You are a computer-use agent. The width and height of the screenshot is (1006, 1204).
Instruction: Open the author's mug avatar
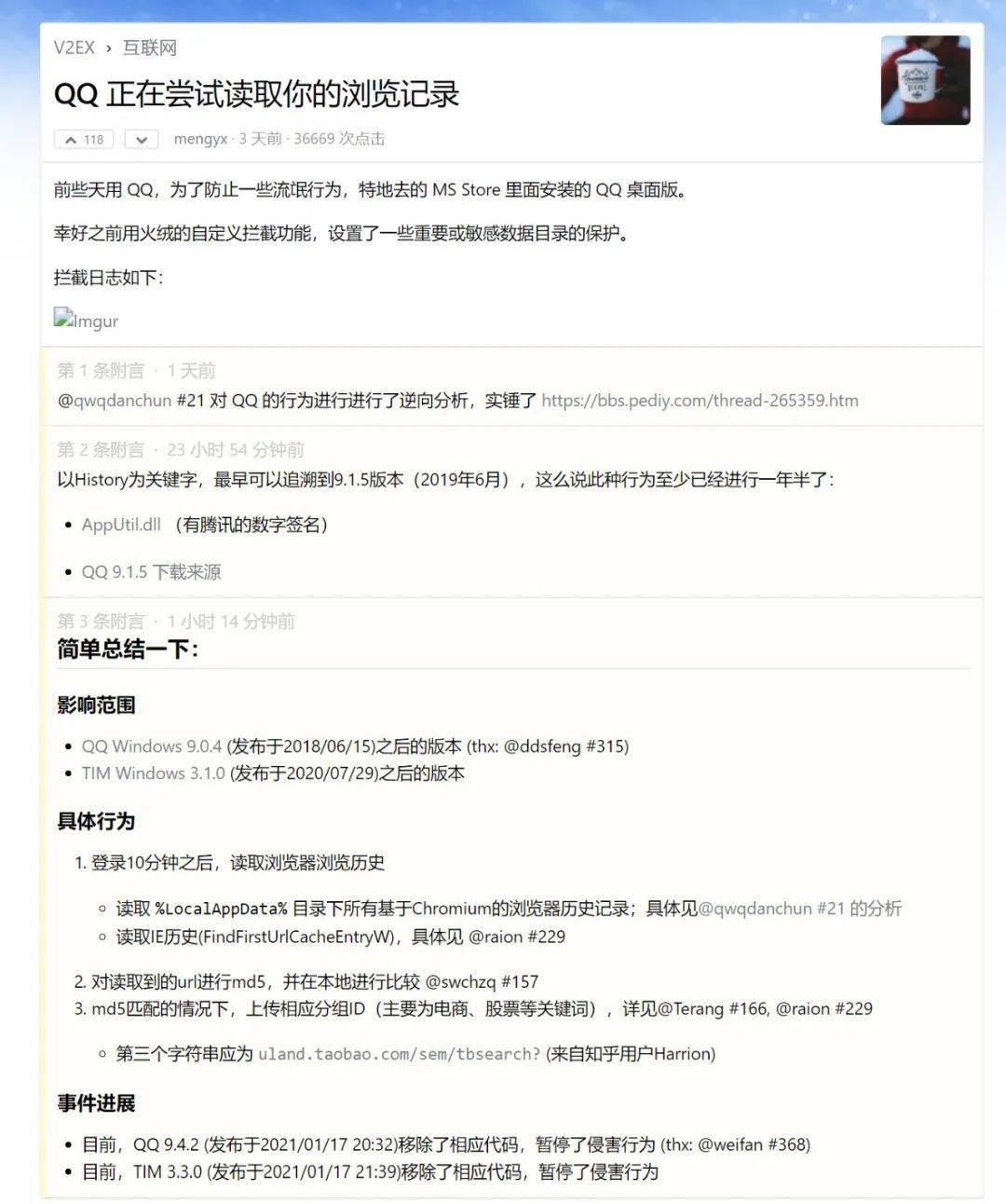(x=925, y=80)
